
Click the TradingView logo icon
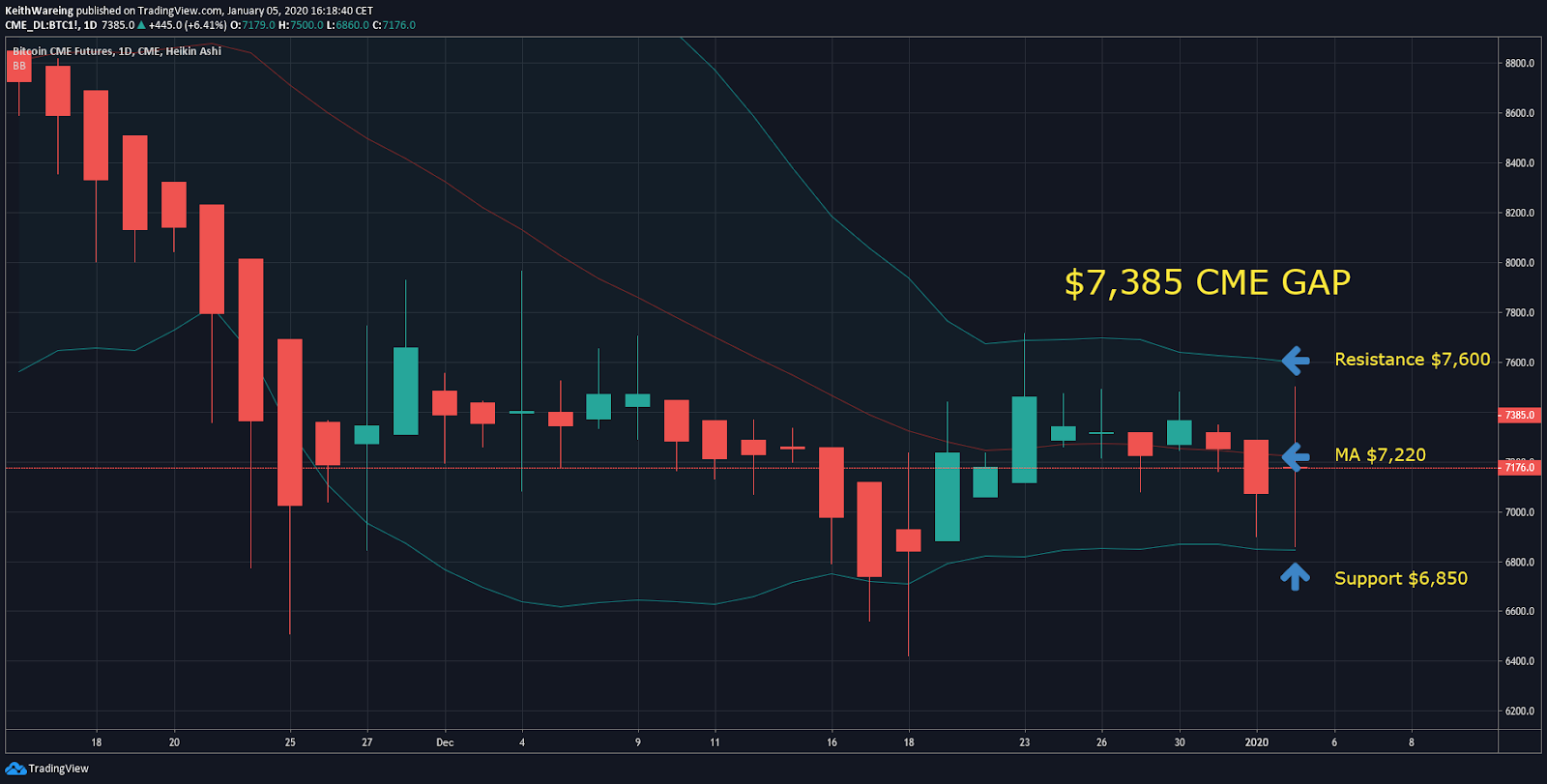click(15, 769)
